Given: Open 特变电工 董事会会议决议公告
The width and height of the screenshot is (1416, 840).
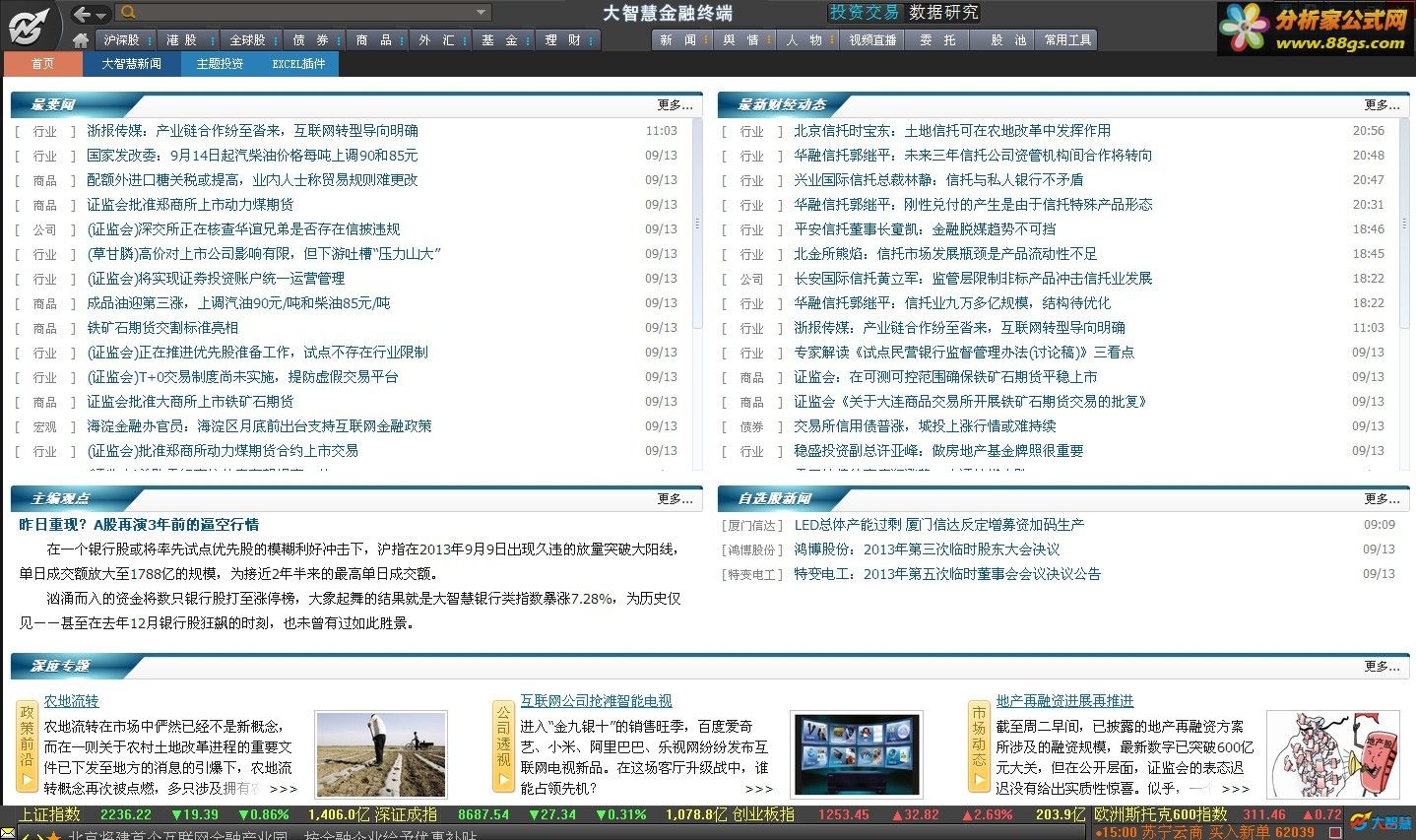Looking at the screenshot, I should (x=947, y=573).
